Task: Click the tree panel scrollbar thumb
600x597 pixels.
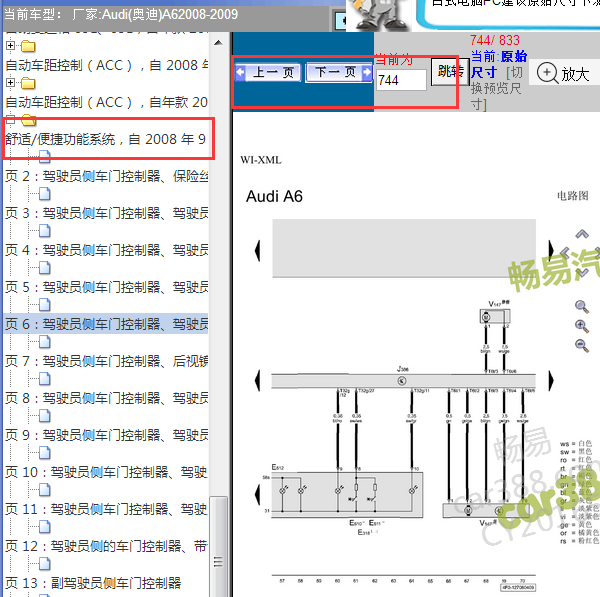Action: point(219,546)
